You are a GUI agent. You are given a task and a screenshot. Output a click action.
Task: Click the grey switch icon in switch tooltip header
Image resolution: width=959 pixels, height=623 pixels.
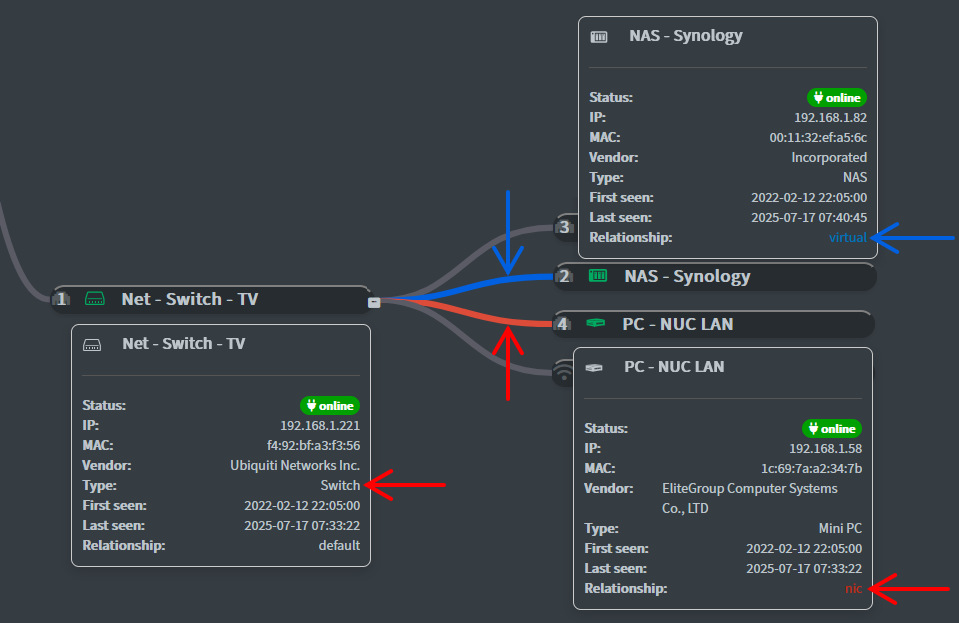tap(92, 344)
